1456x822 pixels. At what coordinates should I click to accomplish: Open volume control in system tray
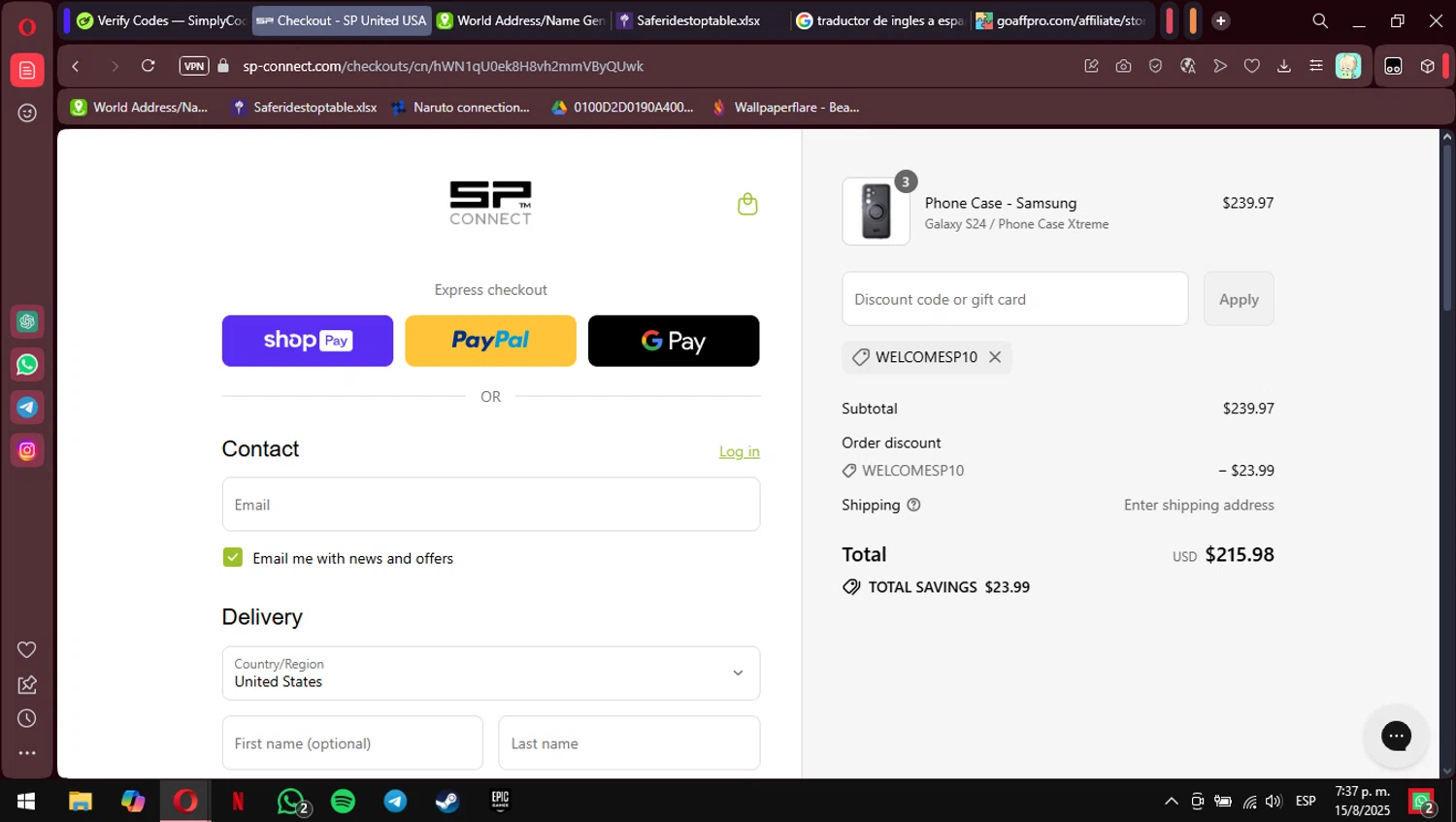coord(1274,802)
